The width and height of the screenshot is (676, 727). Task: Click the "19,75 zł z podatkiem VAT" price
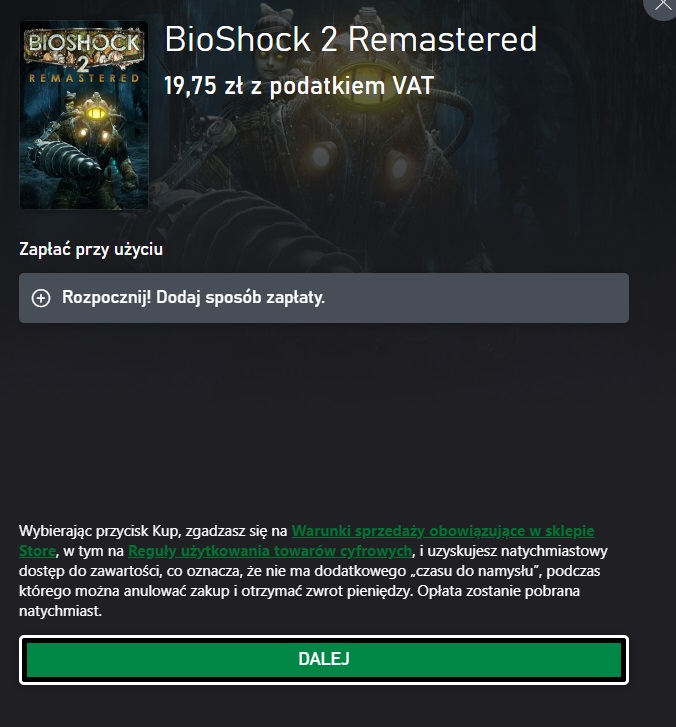tap(299, 86)
